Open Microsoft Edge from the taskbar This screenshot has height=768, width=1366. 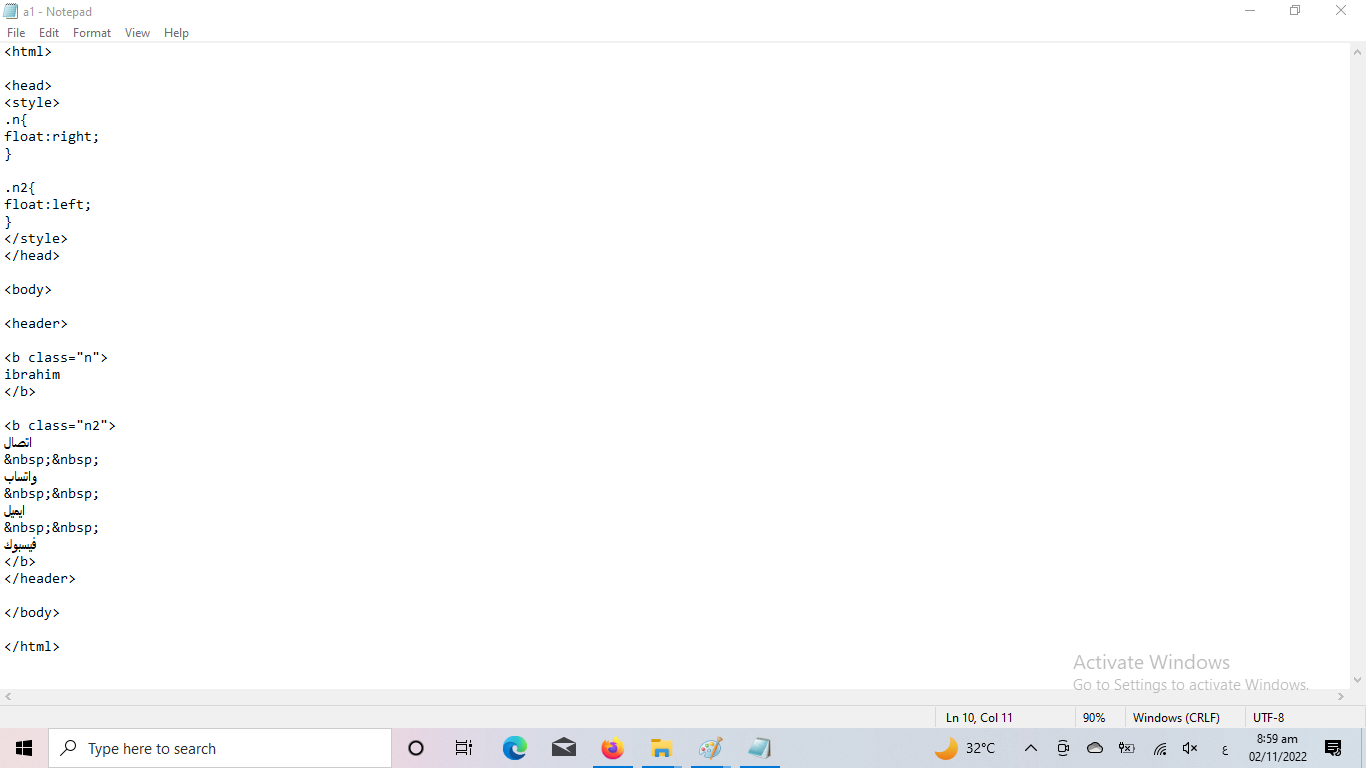pos(515,748)
